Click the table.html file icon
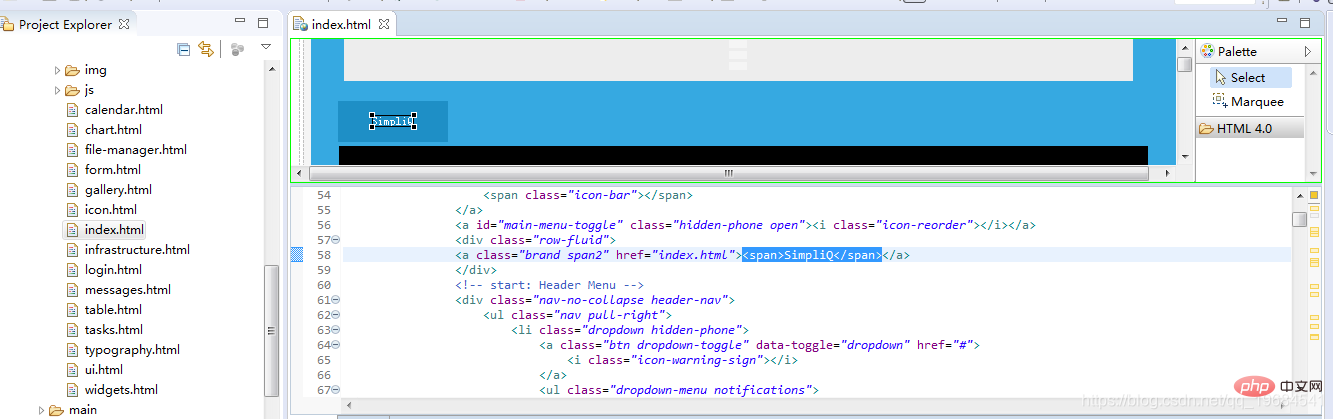 coord(72,310)
